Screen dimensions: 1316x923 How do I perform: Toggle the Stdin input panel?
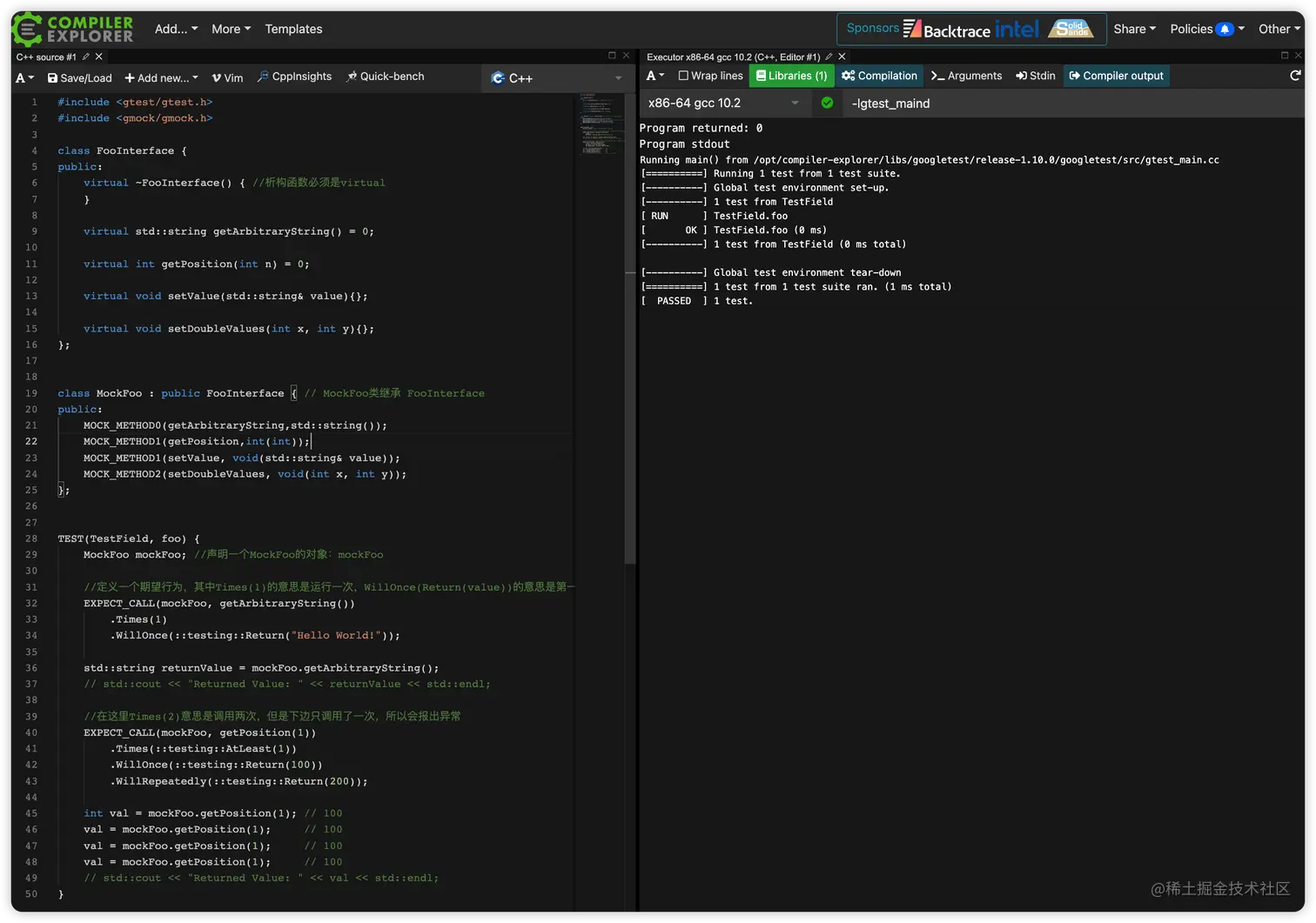point(1036,76)
